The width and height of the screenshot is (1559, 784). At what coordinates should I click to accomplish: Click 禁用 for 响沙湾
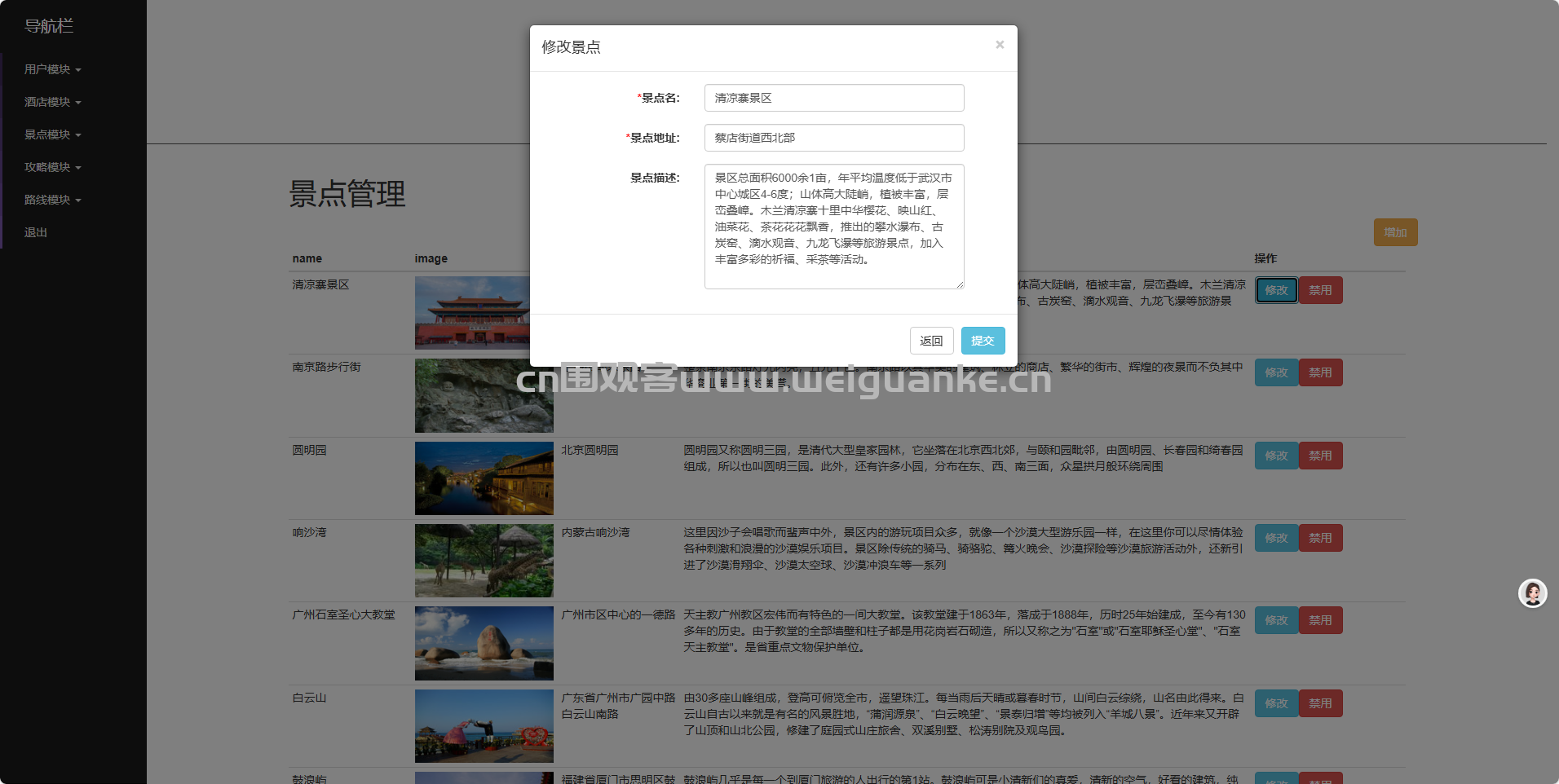point(1320,538)
